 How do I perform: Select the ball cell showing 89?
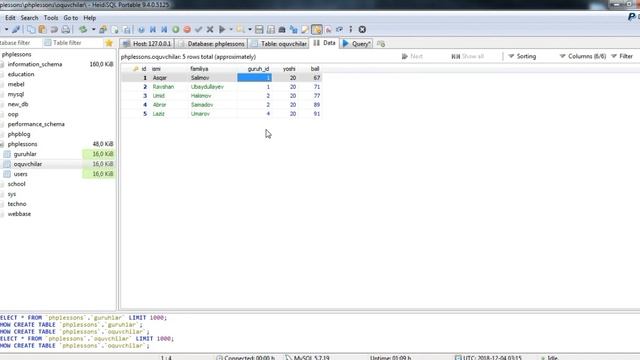(310, 105)
